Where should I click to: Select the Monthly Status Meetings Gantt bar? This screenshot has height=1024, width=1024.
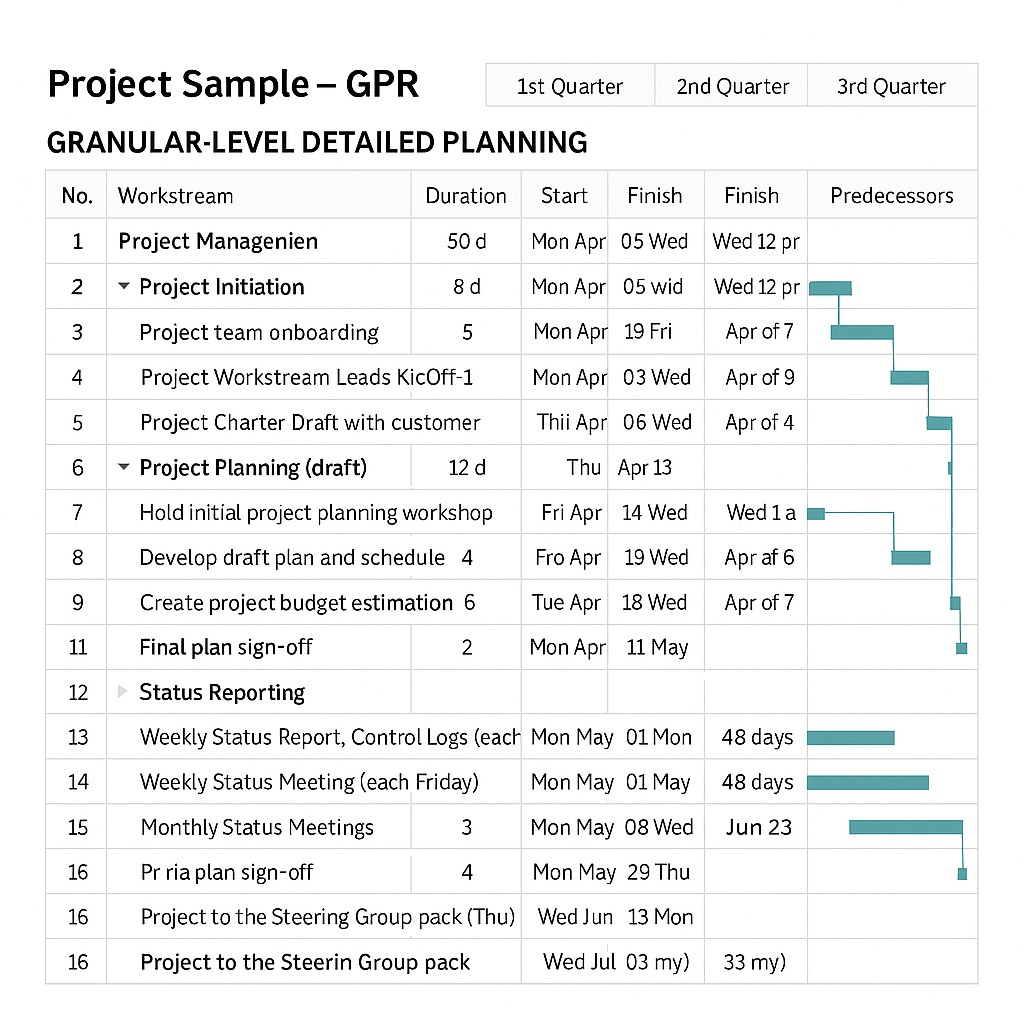click(x=905, y=827)
